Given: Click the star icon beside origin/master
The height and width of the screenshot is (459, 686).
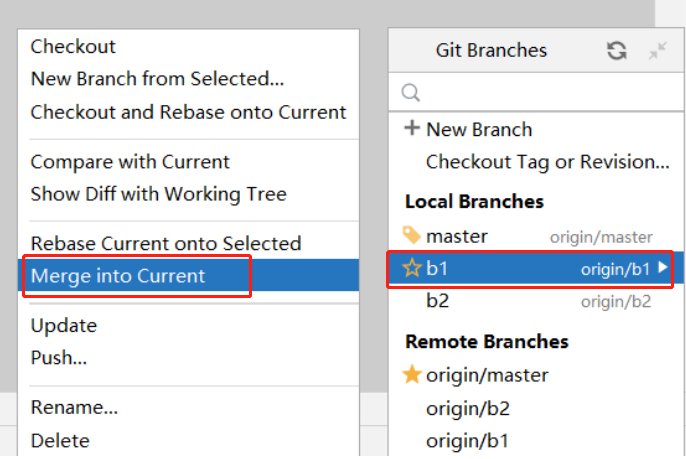Looking at the screenshot, I should (412, 375).
